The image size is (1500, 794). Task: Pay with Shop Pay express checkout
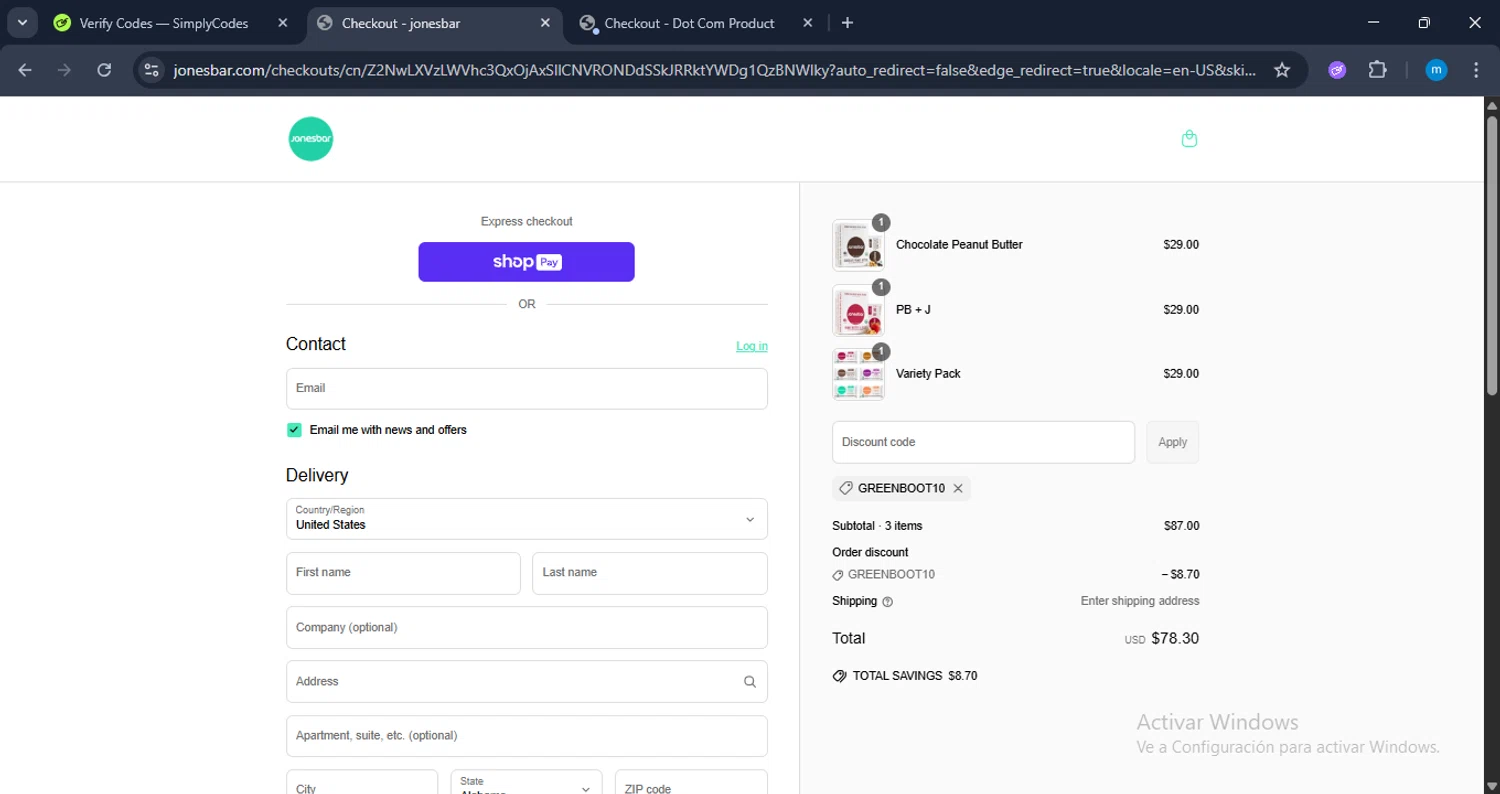(526, 262)
